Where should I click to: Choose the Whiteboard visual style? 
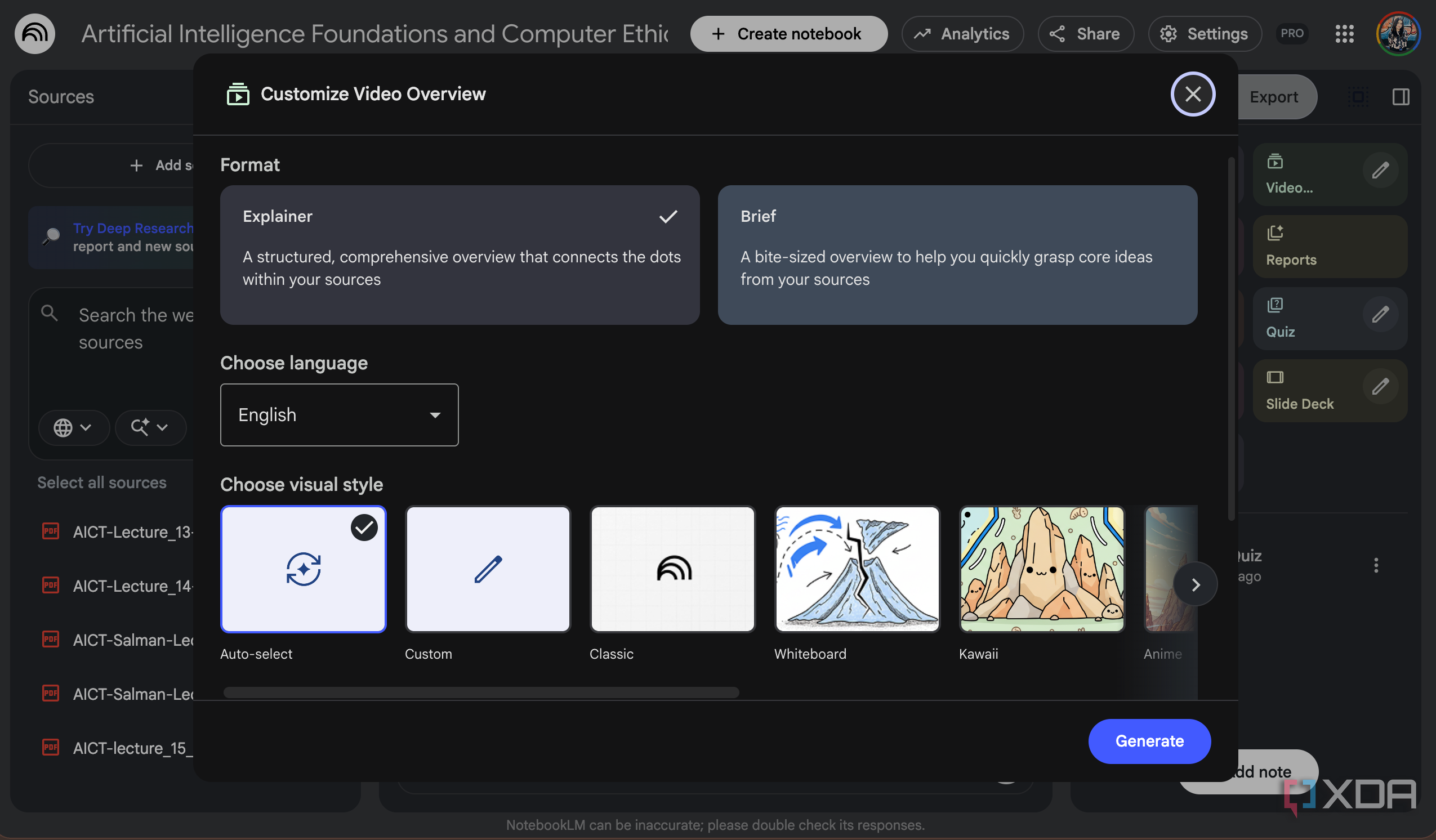pos(857,569)
